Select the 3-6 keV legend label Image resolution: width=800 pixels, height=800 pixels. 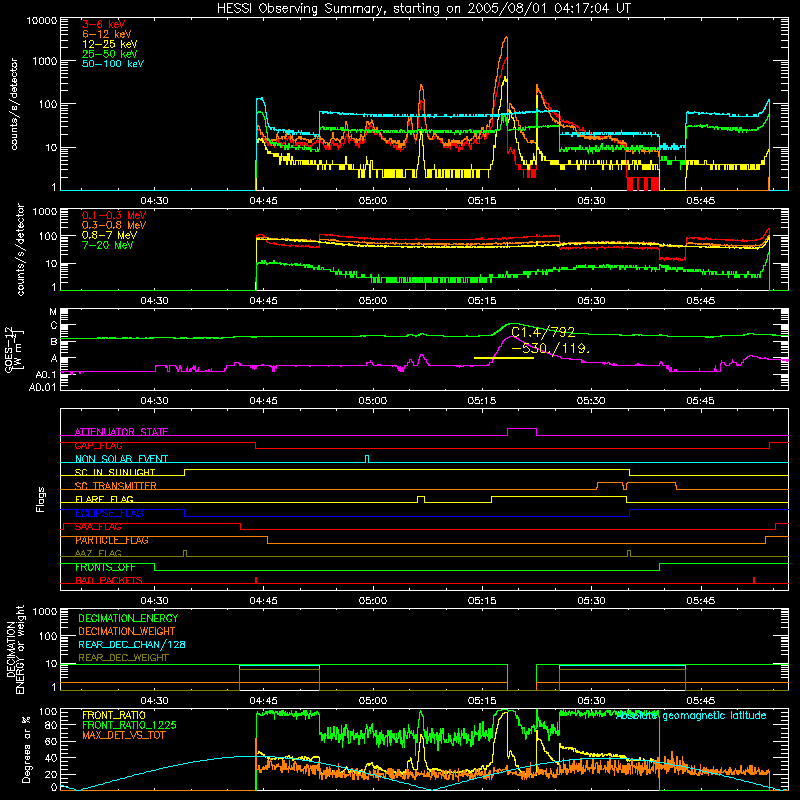point(103,24)
